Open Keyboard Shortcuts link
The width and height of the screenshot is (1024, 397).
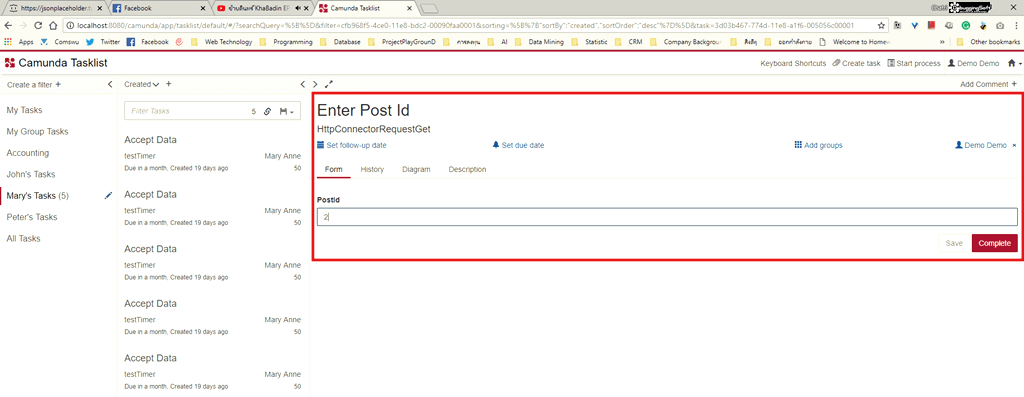[x=793, y=63]
